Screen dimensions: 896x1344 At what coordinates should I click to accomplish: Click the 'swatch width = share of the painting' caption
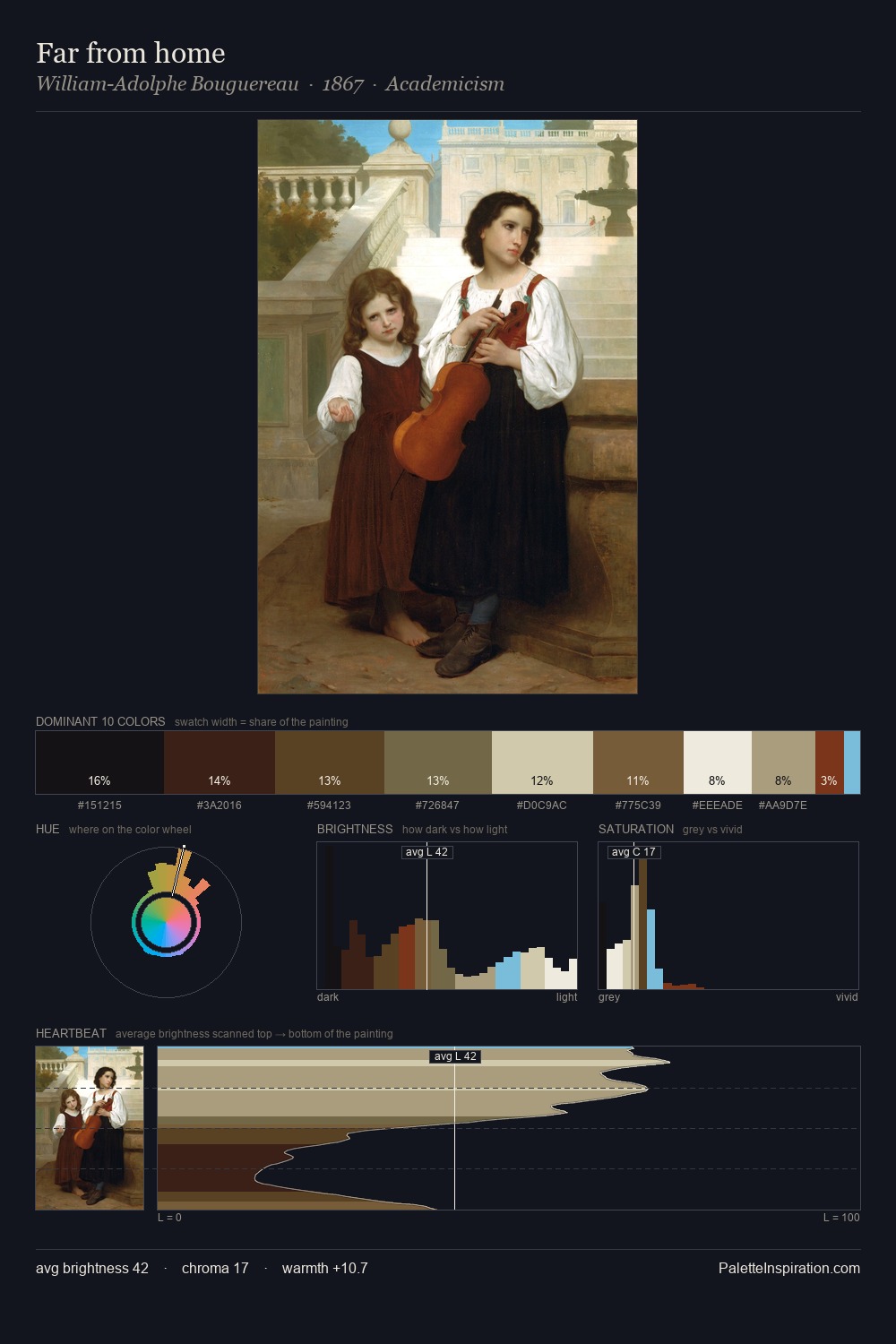[x=262, y=722]
